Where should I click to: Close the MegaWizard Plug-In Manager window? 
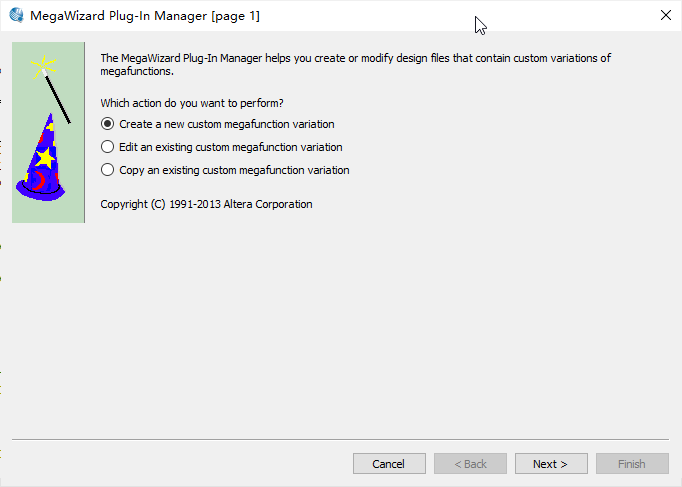click(666, 16)
